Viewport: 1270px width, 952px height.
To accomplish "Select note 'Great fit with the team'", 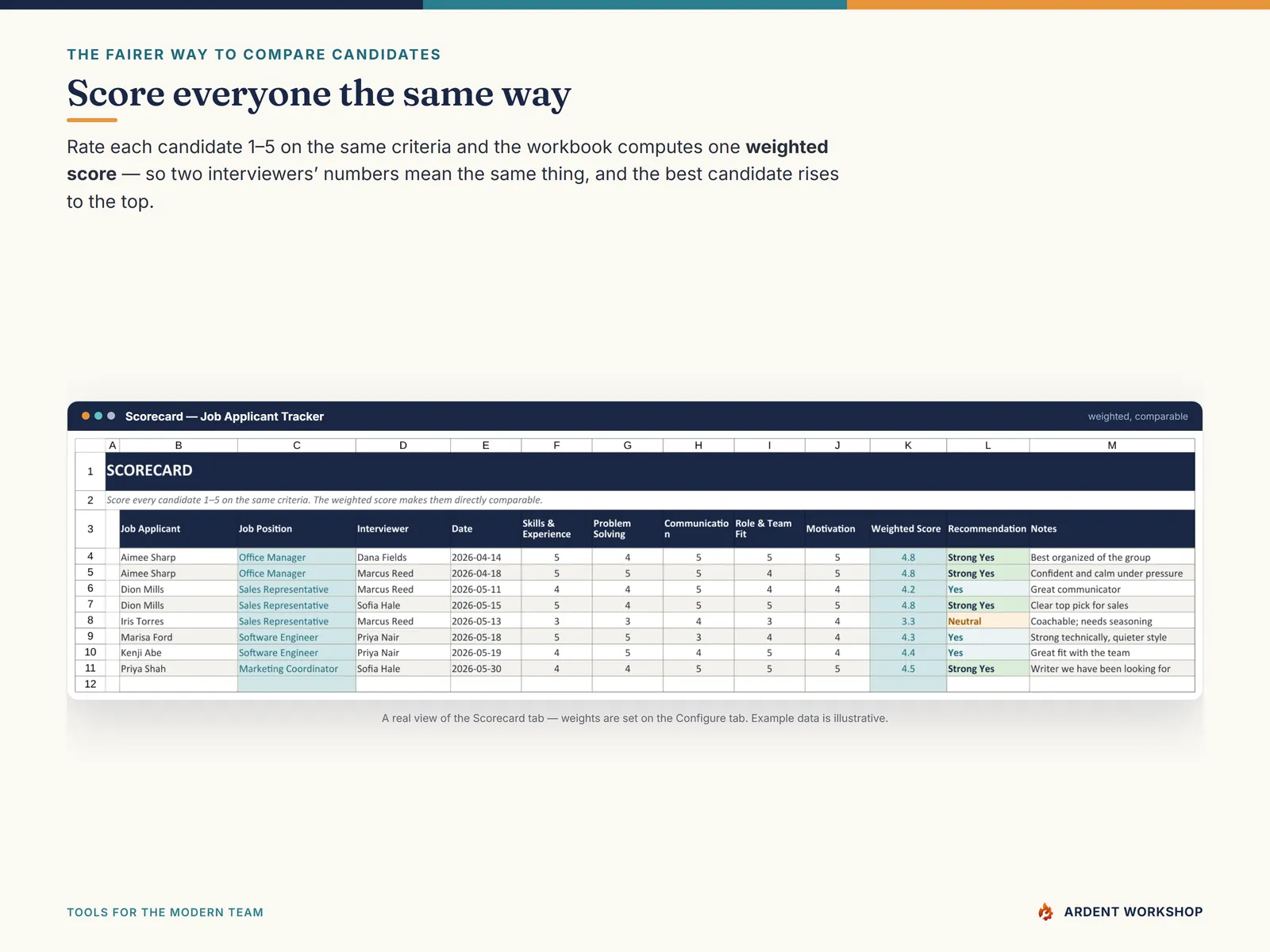I will (1112, 652).
